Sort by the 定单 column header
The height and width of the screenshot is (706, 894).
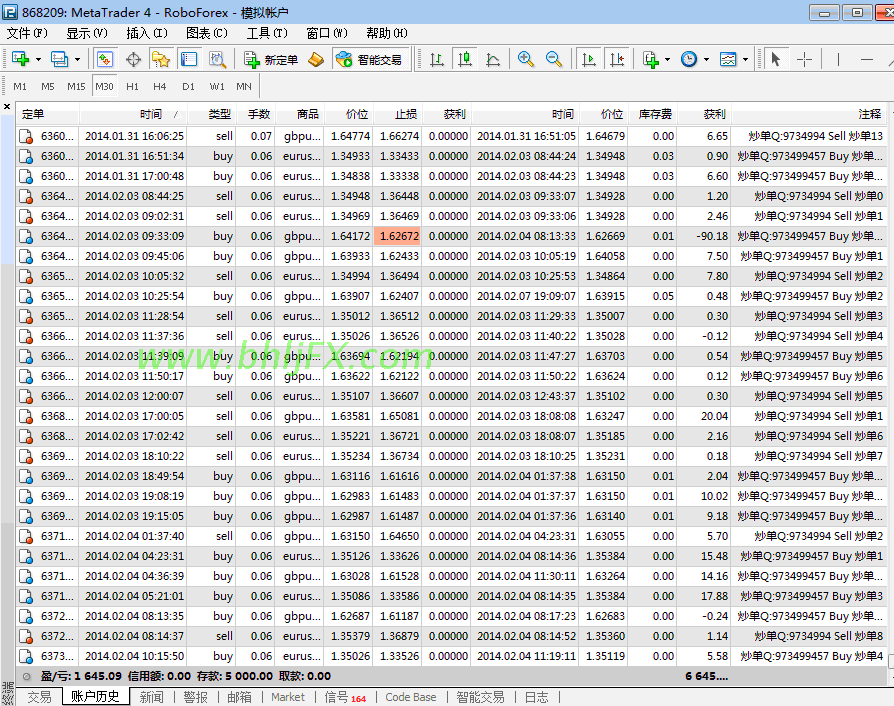click(x=47, y=114)
